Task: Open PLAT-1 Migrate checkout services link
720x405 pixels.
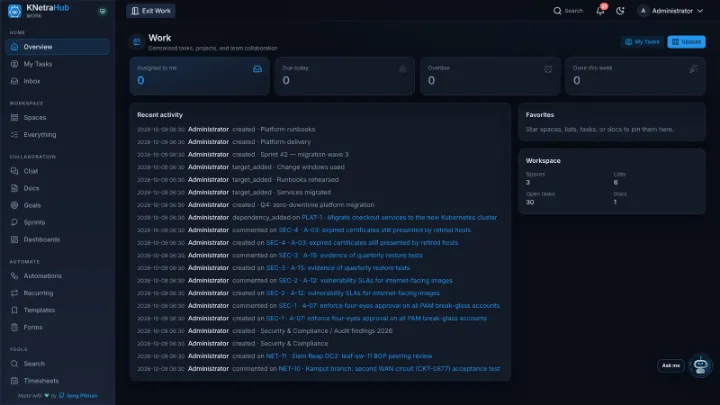Action: (x=399, y=218)
